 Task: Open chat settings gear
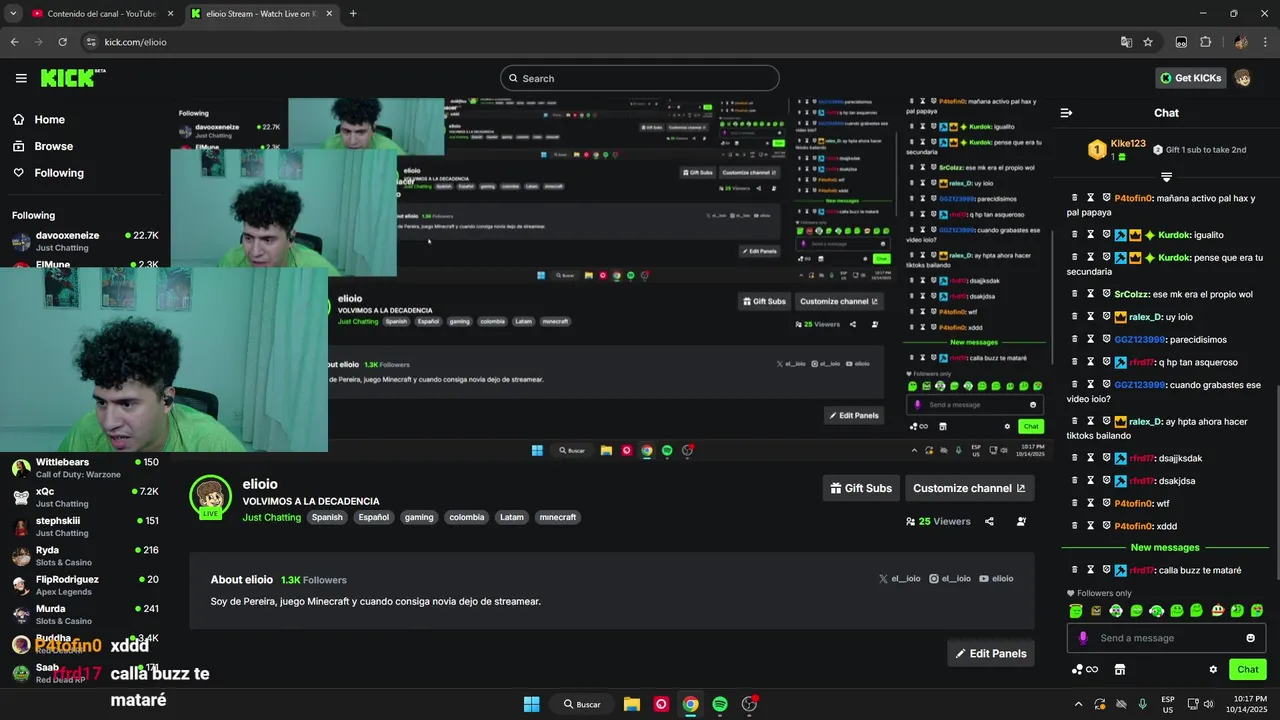coord(1213,669)
